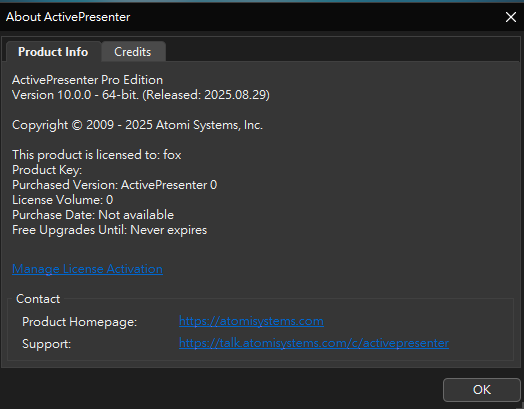Click the Purchased Version line
Image resolution: width=524 pixels, height=409 pixels.
(x=115, y=185)
